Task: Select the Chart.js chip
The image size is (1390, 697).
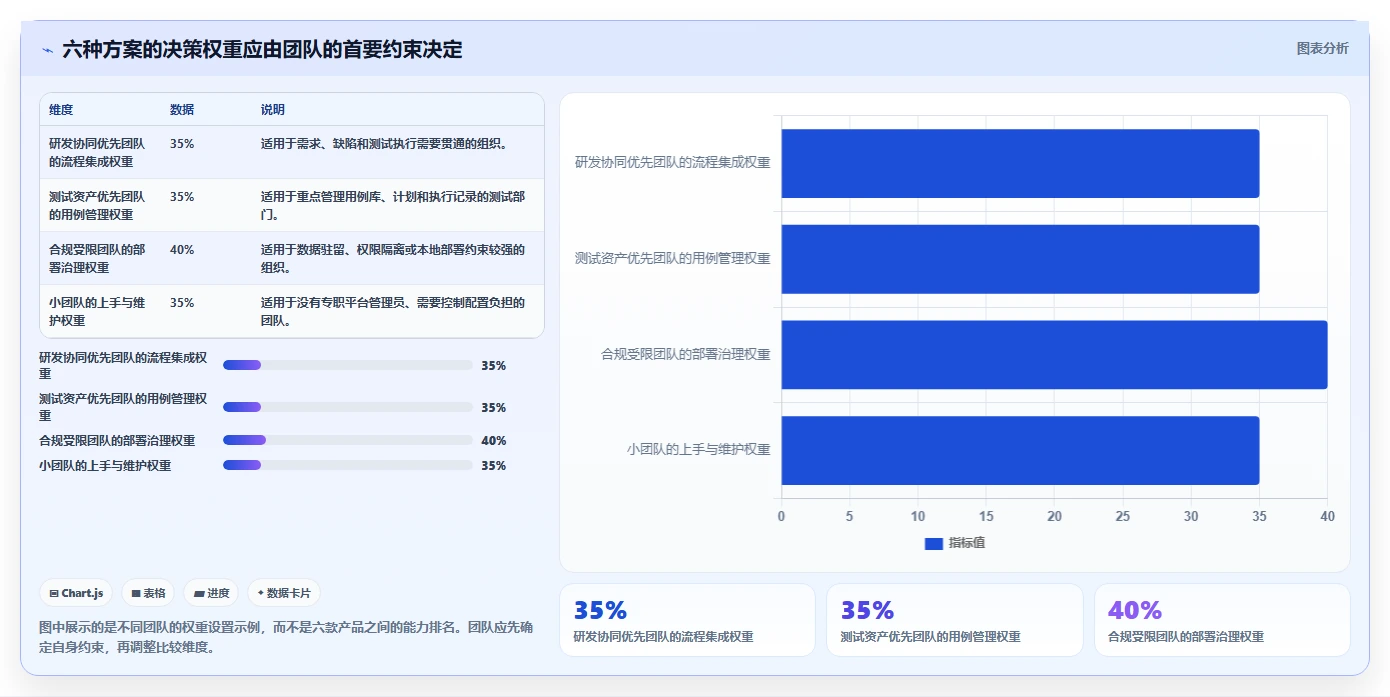Action: point(76,593)
